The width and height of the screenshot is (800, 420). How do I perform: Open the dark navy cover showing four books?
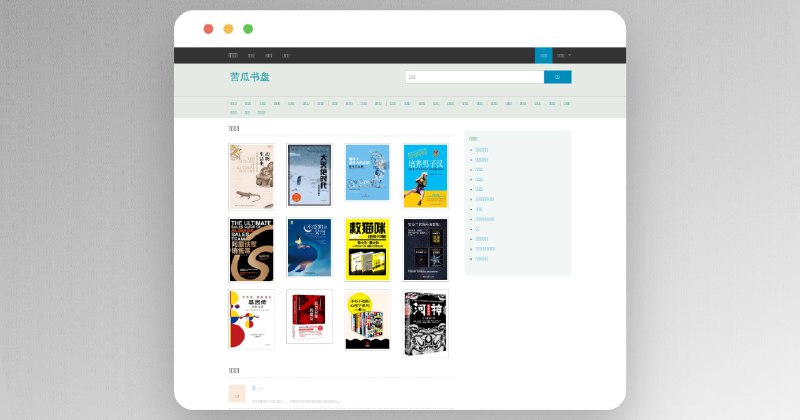coord(426,250)
